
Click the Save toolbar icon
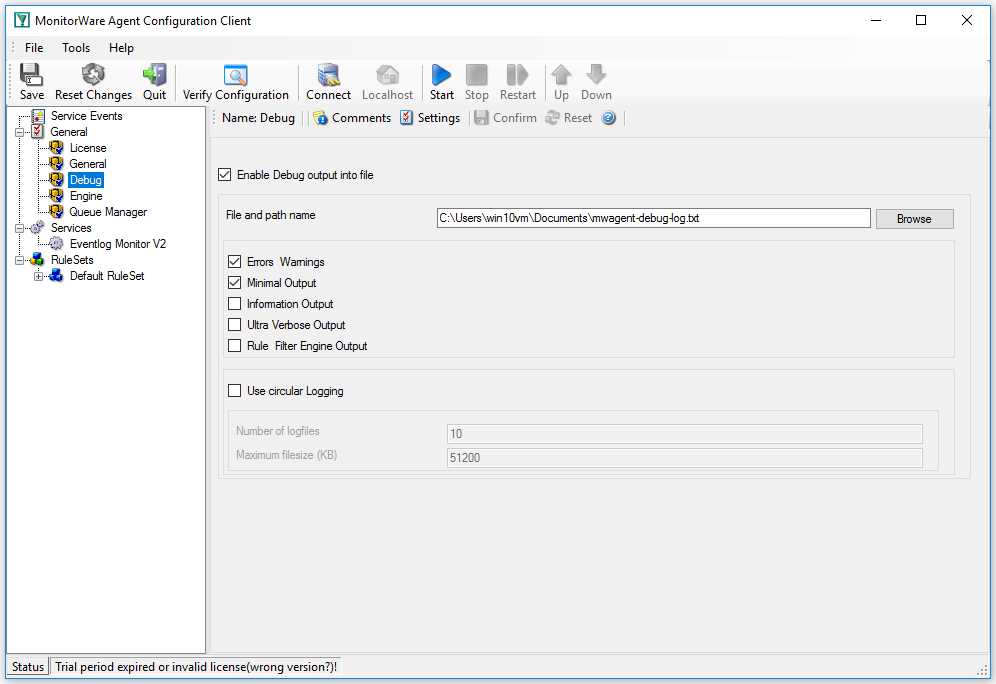(x=31, y=75)
